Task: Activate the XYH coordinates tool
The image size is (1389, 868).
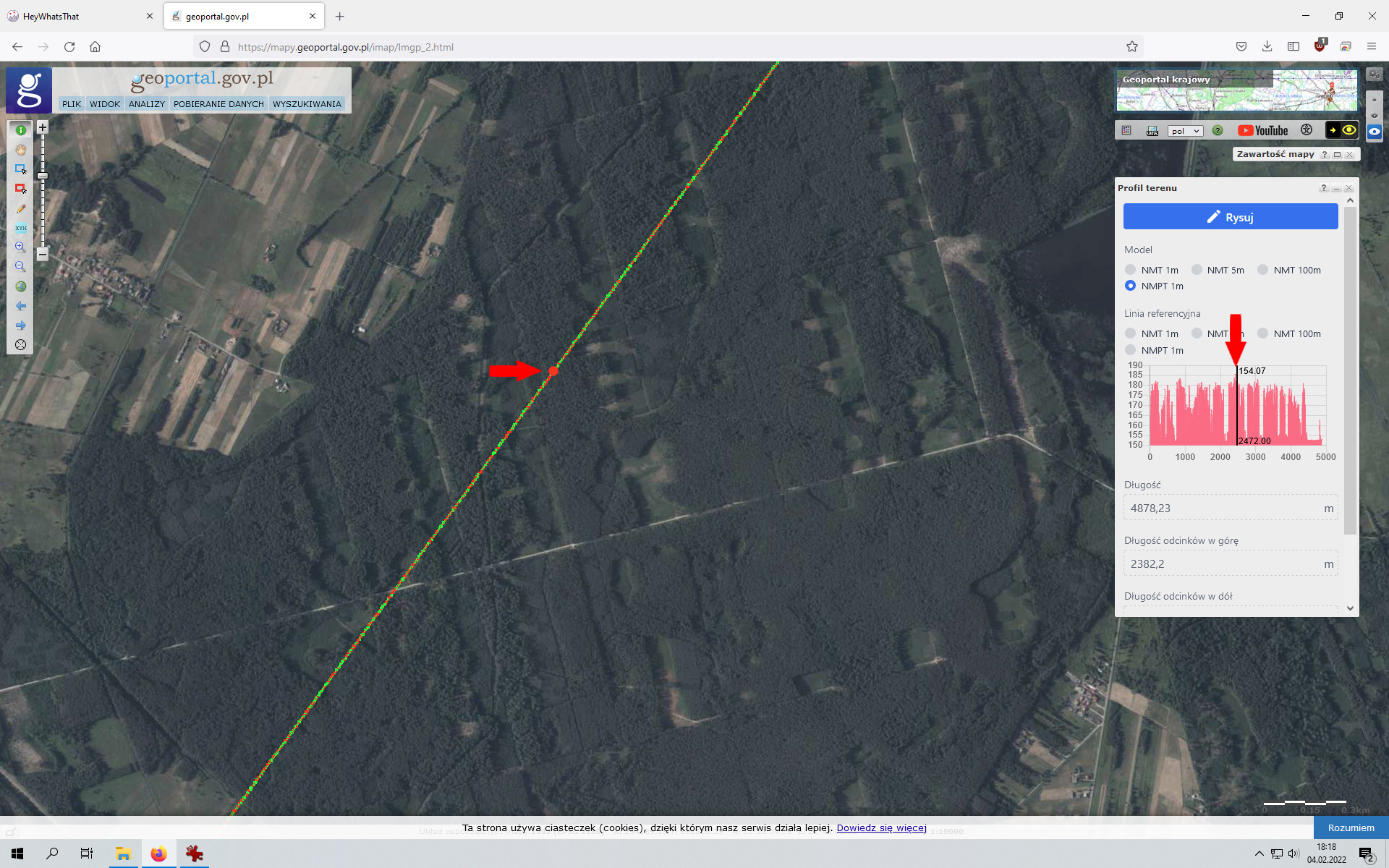Action: click(x=21, y=228)
